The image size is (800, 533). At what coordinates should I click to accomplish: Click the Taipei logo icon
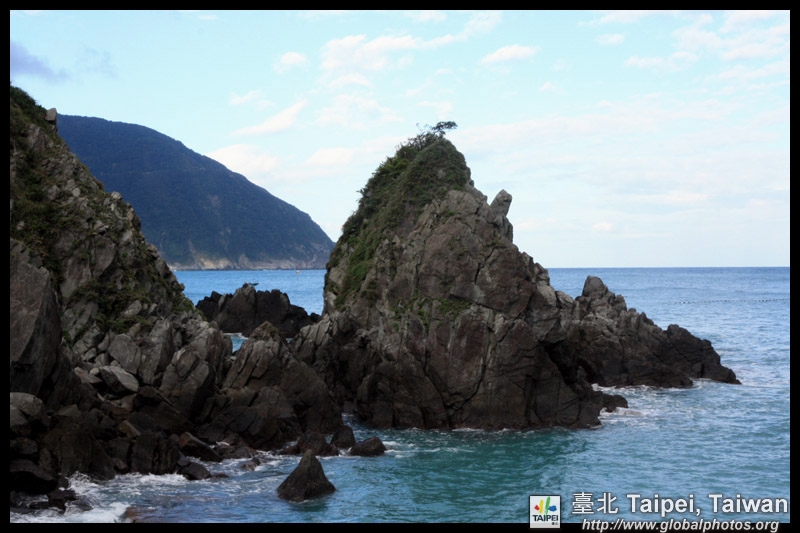click(x=544, y=509)
